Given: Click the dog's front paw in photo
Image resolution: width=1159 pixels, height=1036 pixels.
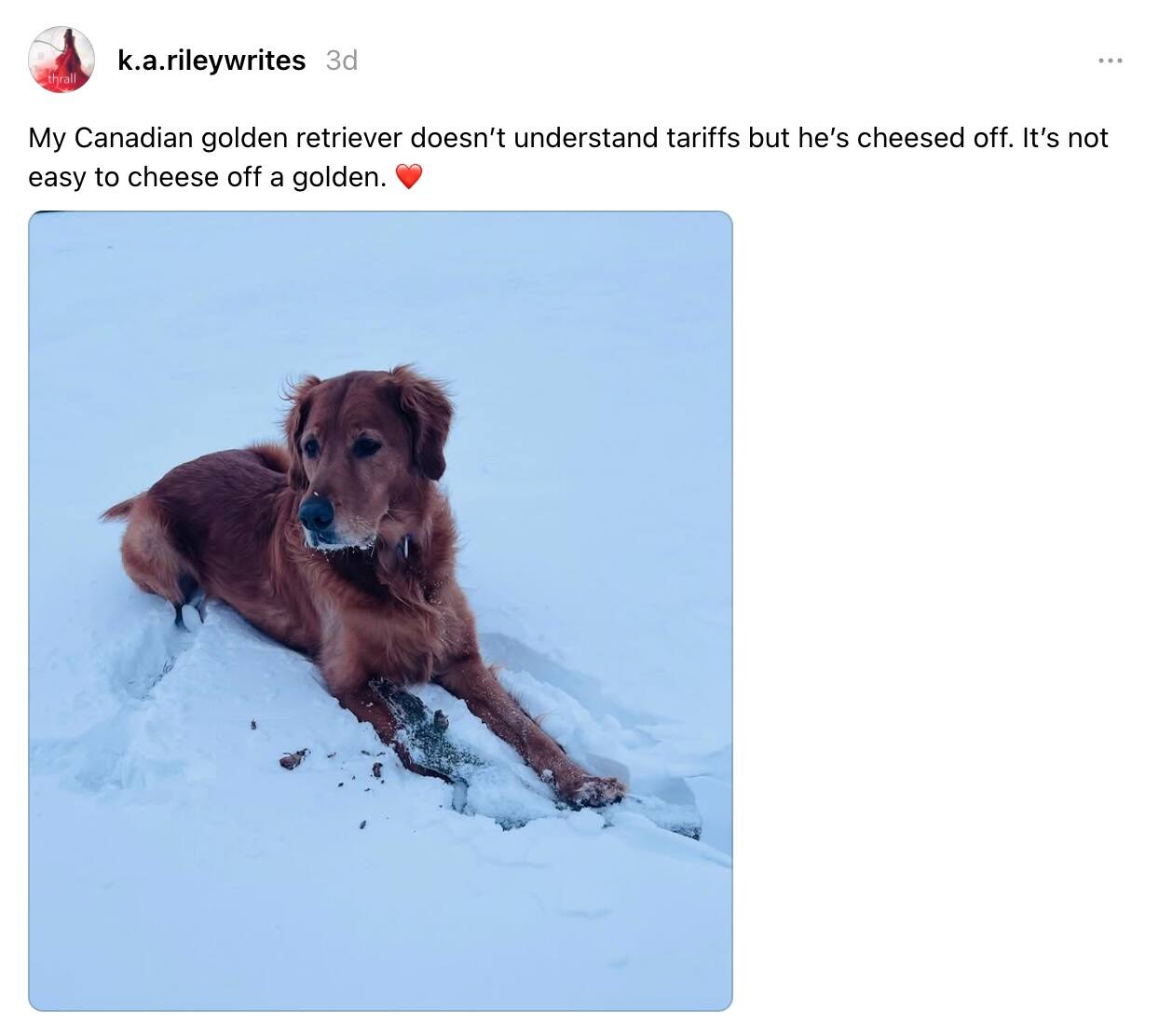Looking at the screenshot, I should point(593,790).
